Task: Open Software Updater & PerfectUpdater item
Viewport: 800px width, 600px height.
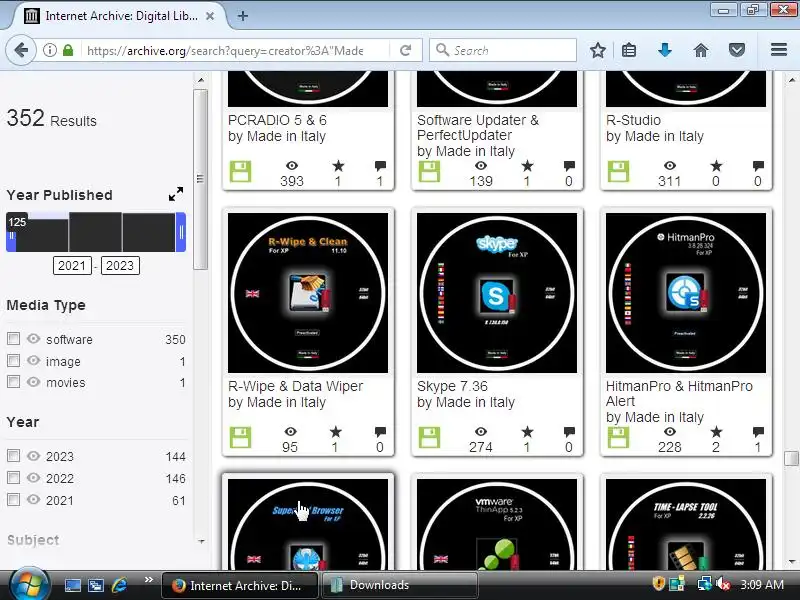Action: (478, 128)
